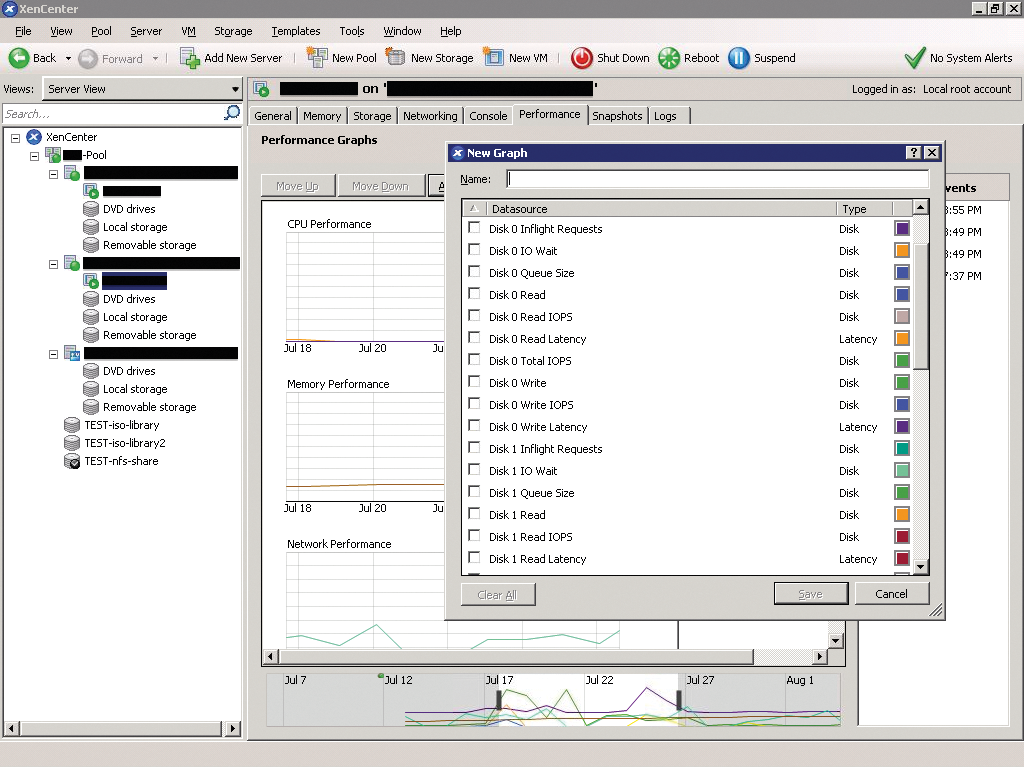
Task: Click the Shut Down icon in the toolbar
Action: [x=581, y=57]
